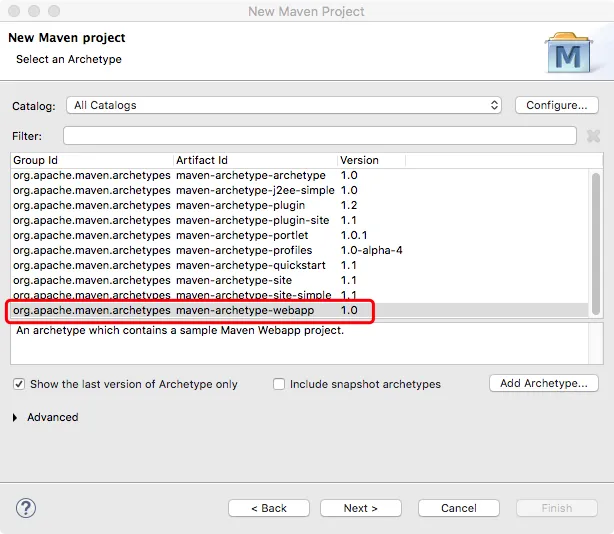Click the Add Archetype... button
The width and height of the screenshot is (614, 534).
(544, 383)
